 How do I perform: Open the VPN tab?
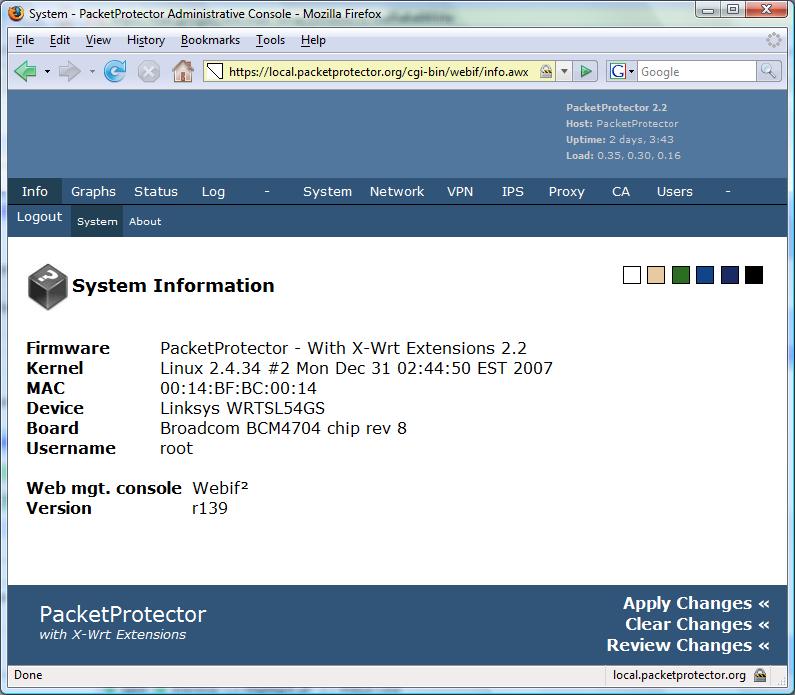click(460, 192)
